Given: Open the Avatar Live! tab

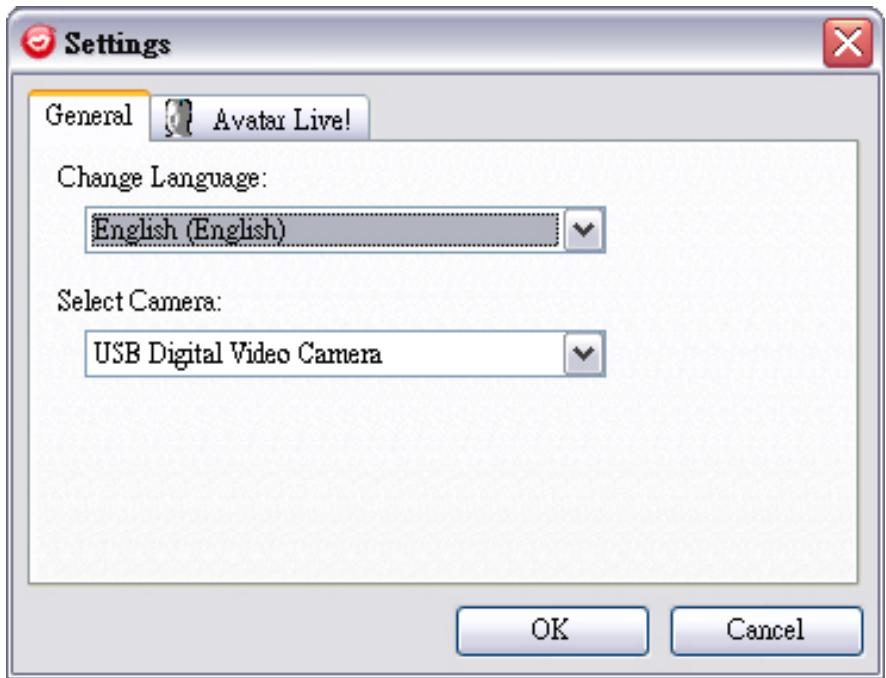Looking at the screenshot, I should (x=260, y=118).
